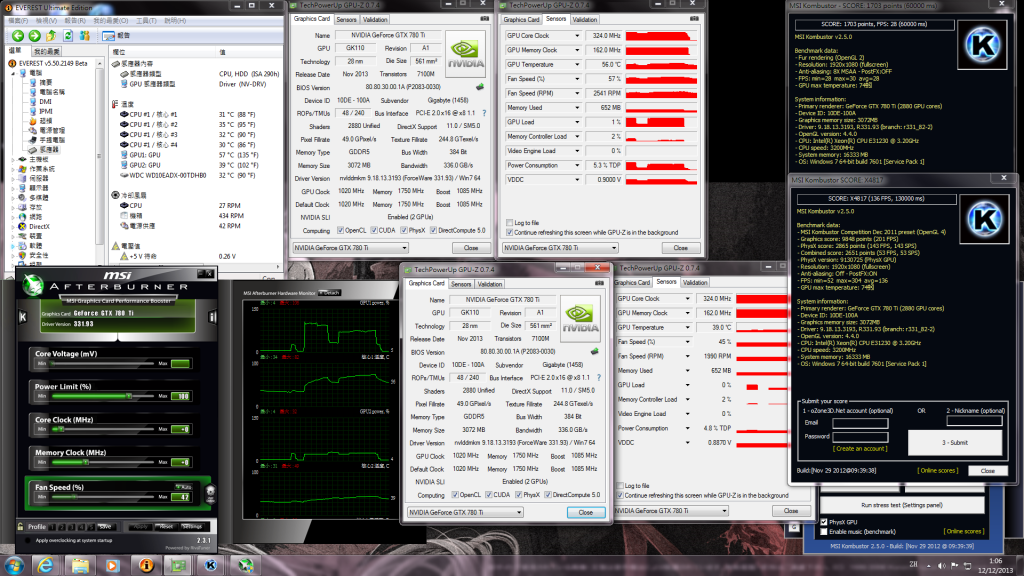
Task: Enable music (benchmark) checkbox in Kombustor
Action: pyautogui.click(x=823, y=531)
